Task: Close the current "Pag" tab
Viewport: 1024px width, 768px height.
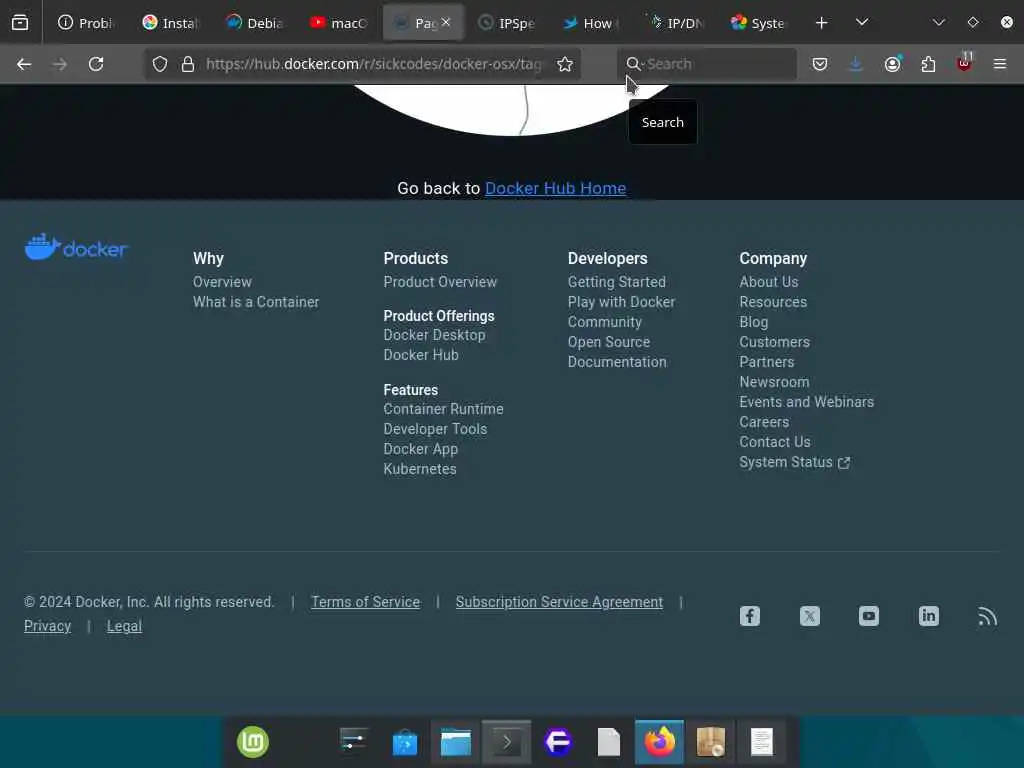Action: (445, 22)
